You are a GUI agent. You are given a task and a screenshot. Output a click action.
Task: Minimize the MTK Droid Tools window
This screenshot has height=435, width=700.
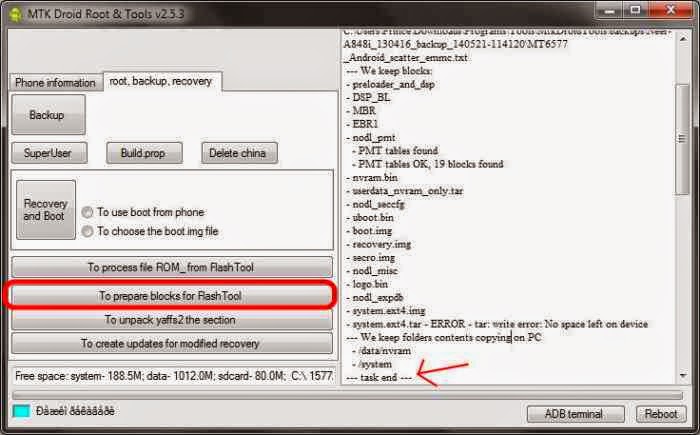pyautogui.click(x=608, y=11)
